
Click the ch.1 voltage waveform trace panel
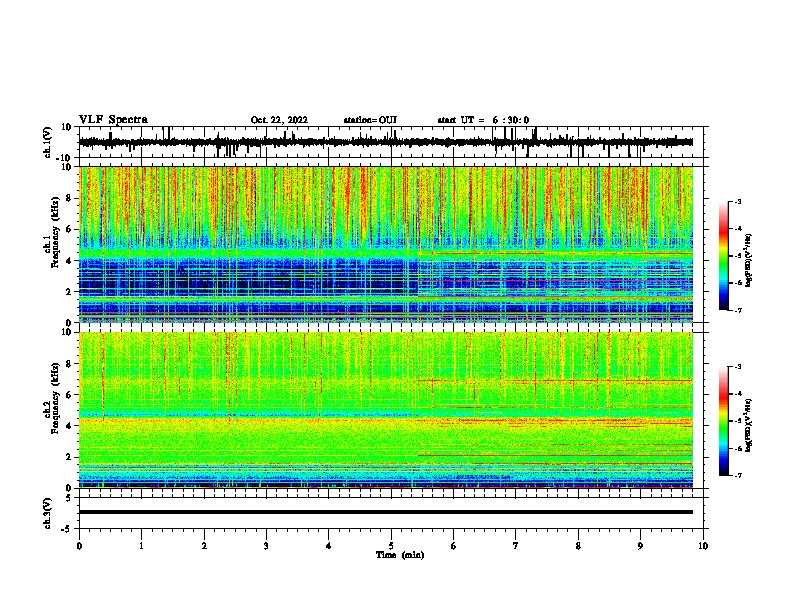(x=393, y=142)
